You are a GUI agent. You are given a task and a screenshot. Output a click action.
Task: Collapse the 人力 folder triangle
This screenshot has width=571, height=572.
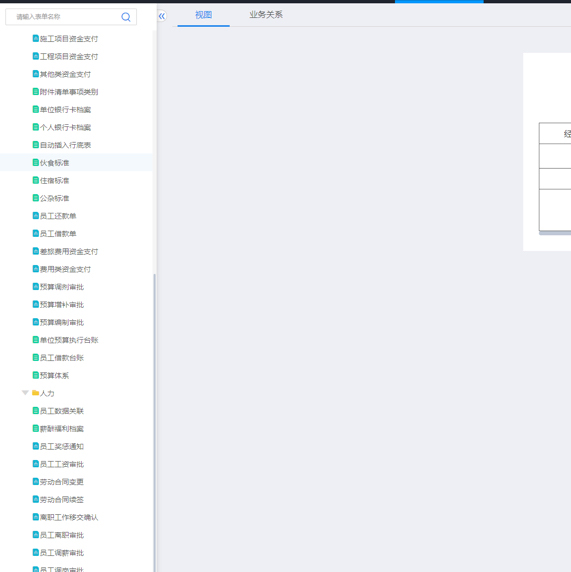[x=25, y=393]
